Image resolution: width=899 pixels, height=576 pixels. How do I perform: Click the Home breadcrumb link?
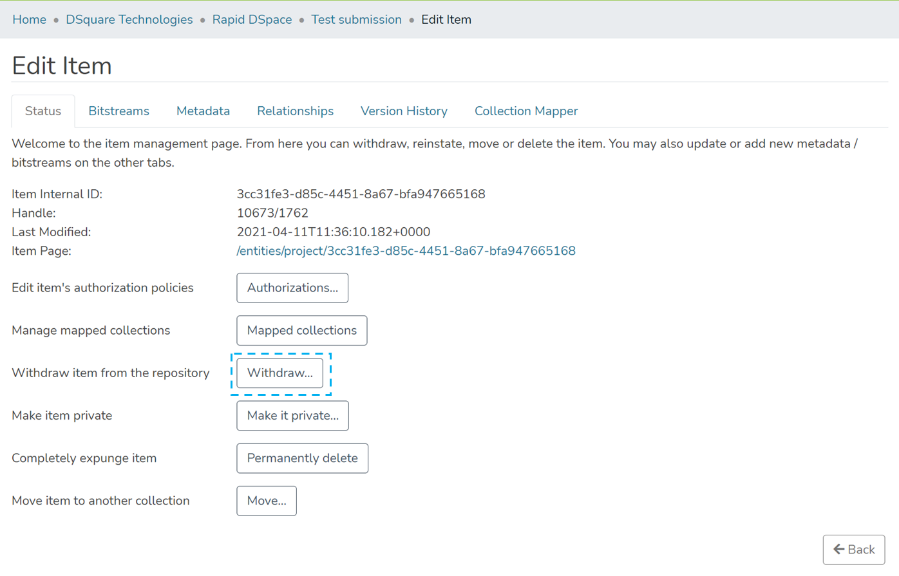(x=29, y=20)
